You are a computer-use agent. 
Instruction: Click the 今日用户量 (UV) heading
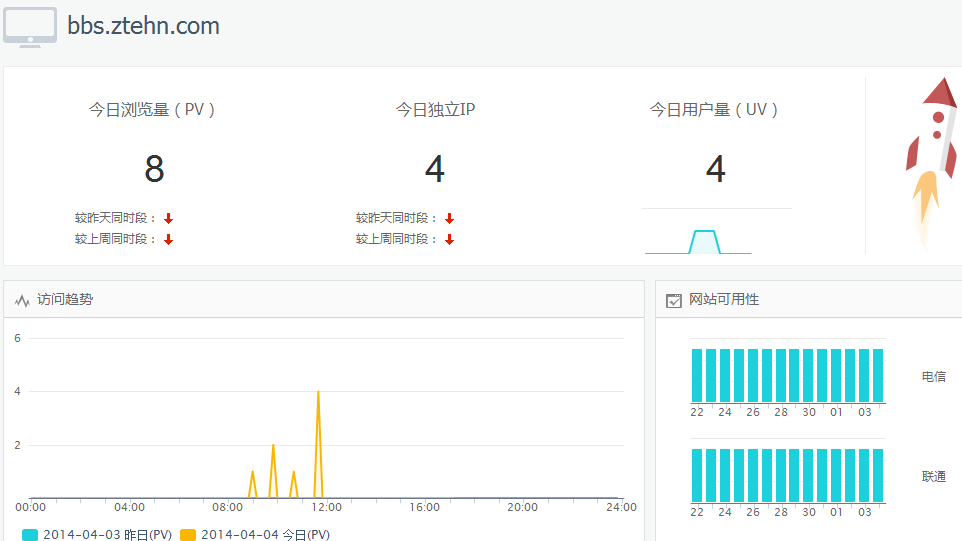714,110
